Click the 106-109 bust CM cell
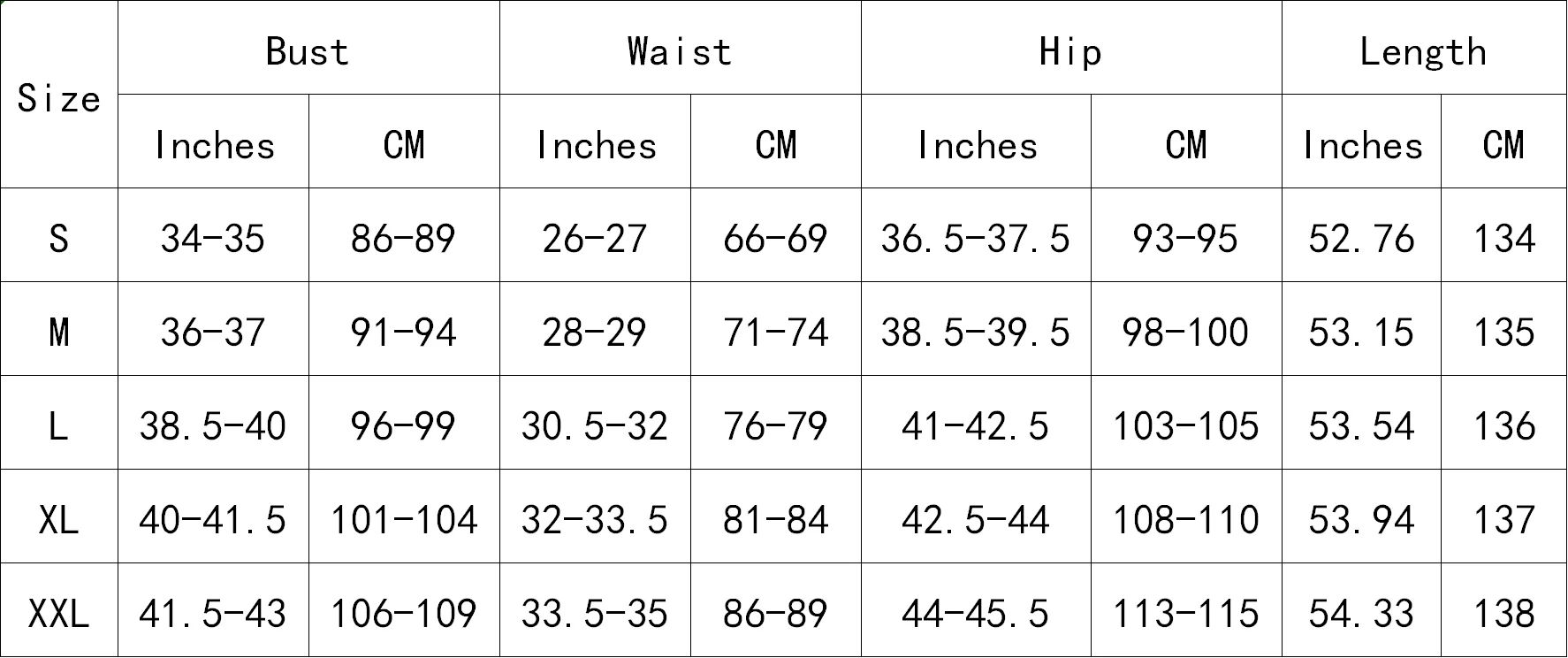Viewport: 1568px width, 658px height. pyautogui.click(x=404, y=610)
